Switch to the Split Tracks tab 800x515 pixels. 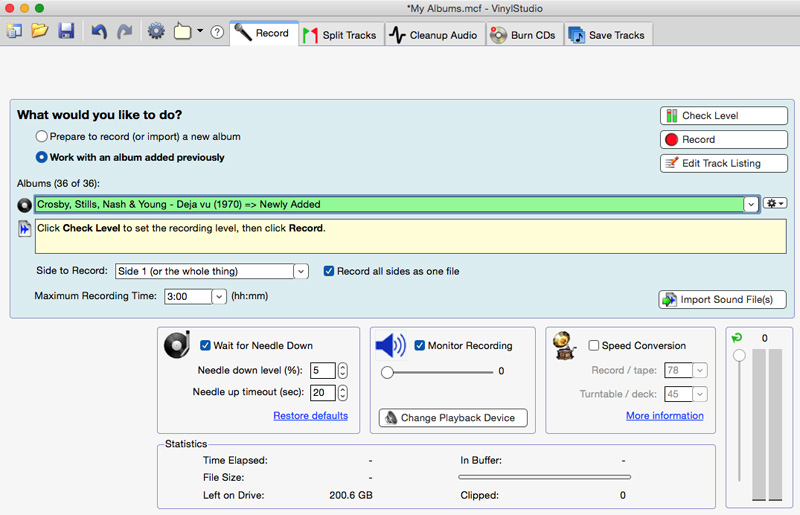(x=341, y=35)
